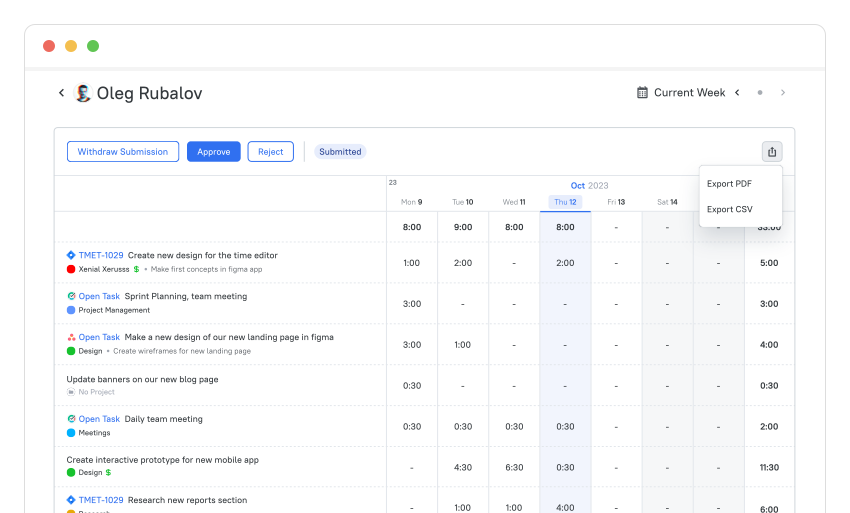850x513 pixels.
Task: Jump to today using the dot indicator
Action: tap(760, 93)
